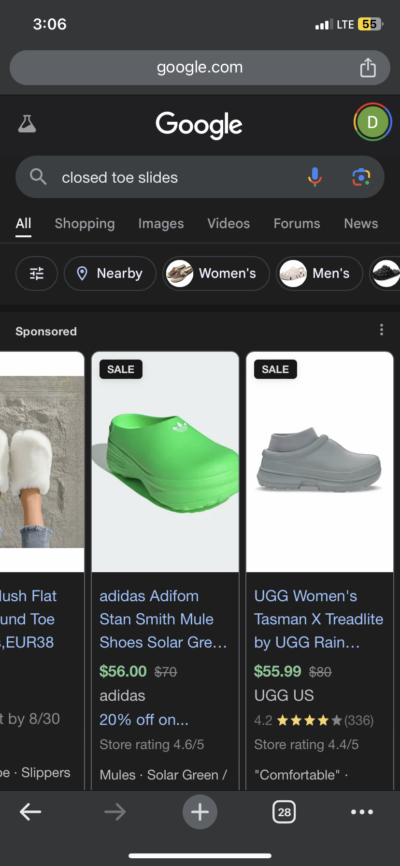Open a new tab with the plus button
This screenshot has width=400, height=866.
(x=199, y=812)
